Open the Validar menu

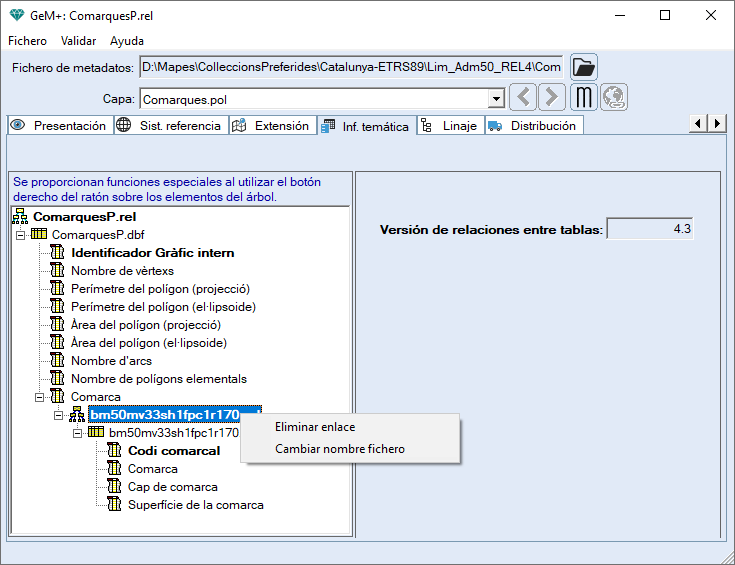78,41
